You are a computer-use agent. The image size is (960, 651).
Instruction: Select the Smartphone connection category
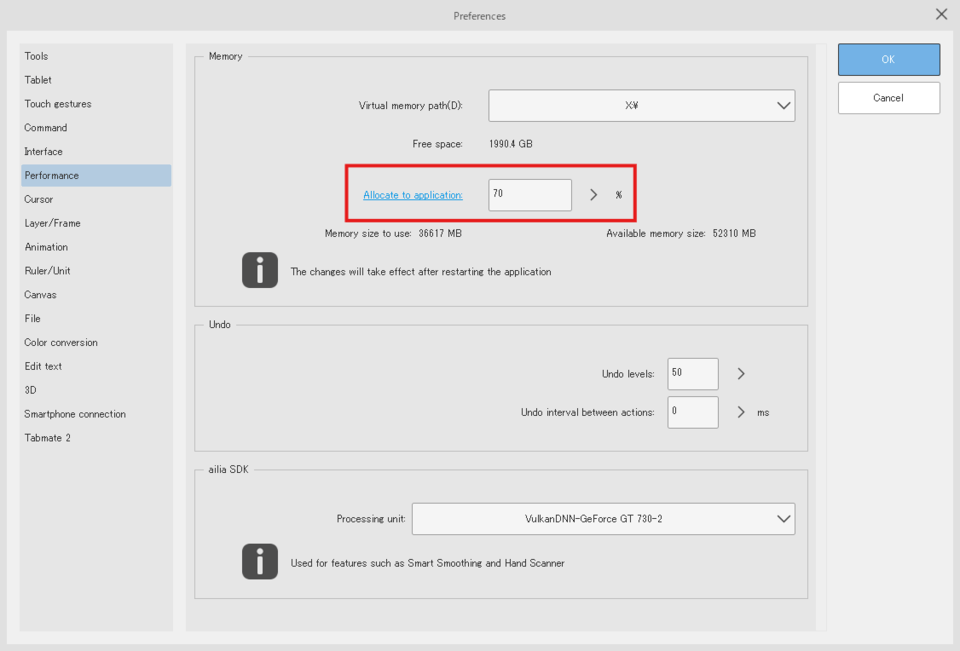[x=74, y=413]
